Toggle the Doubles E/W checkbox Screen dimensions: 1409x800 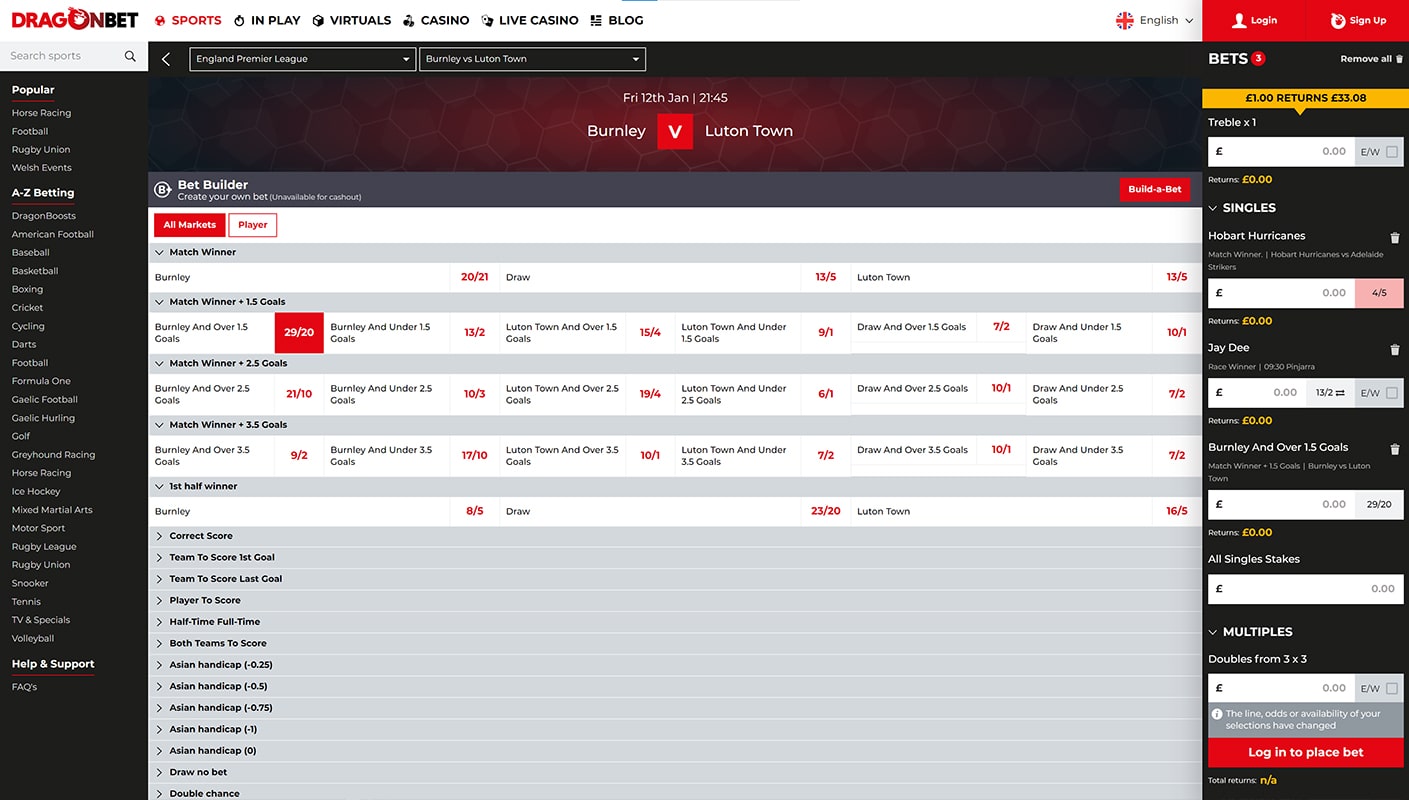(x=1392, y=688)
